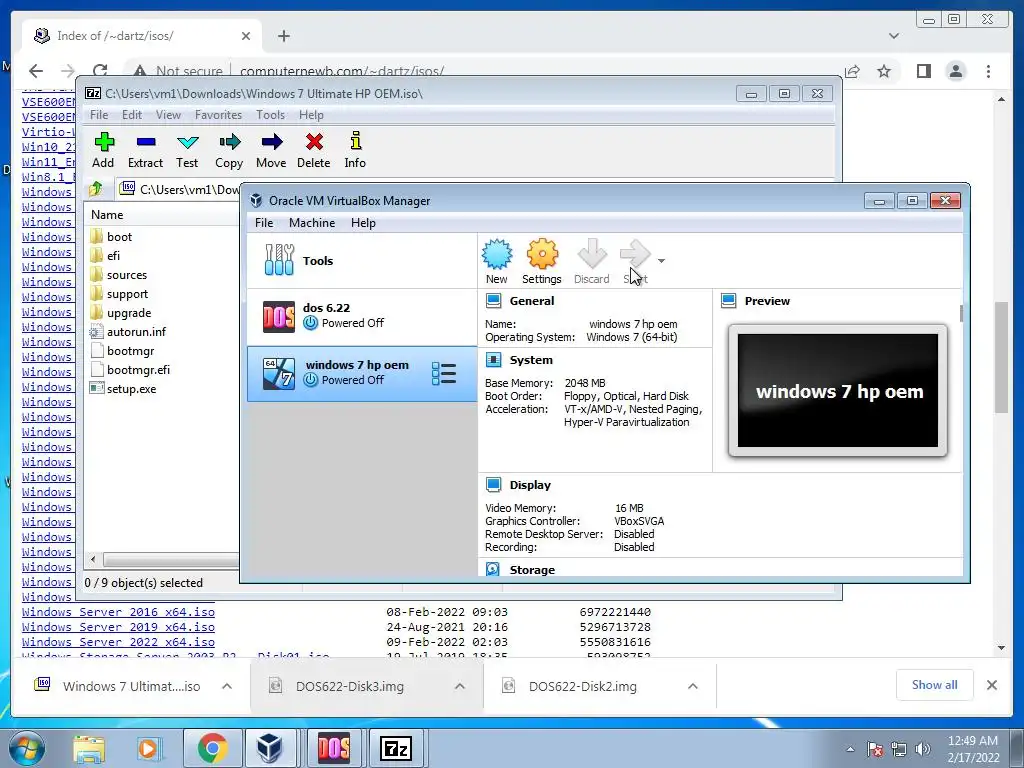Click the 7-Zip Delete icon

(314, 142)
